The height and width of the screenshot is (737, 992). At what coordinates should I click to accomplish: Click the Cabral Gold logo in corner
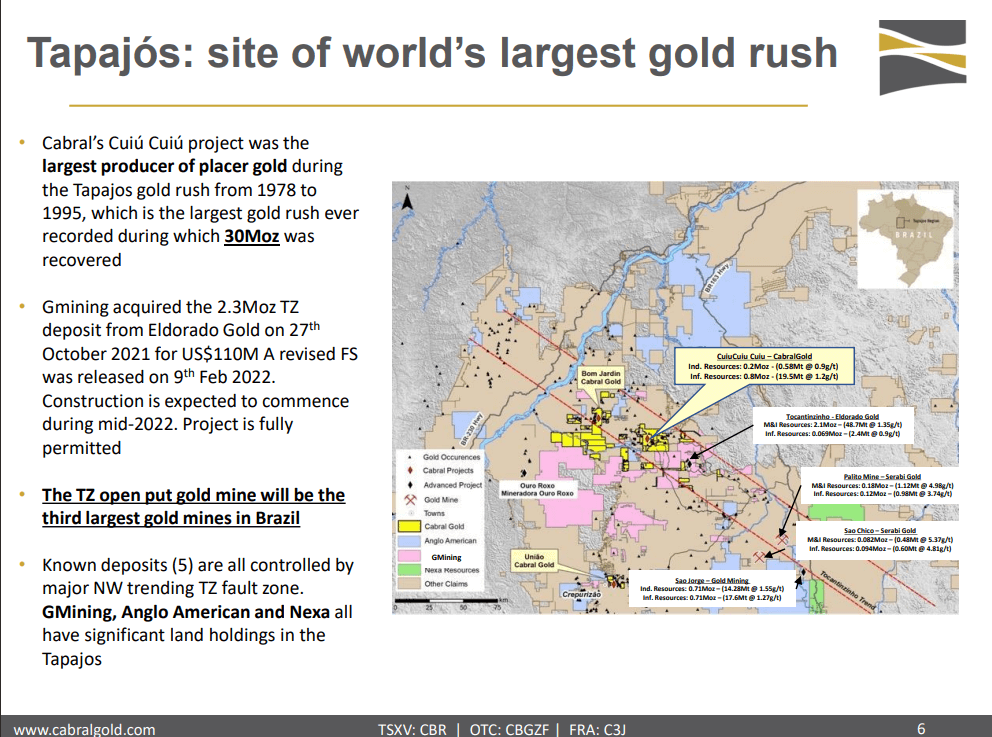pyautogui.click(x=922, y=56)
